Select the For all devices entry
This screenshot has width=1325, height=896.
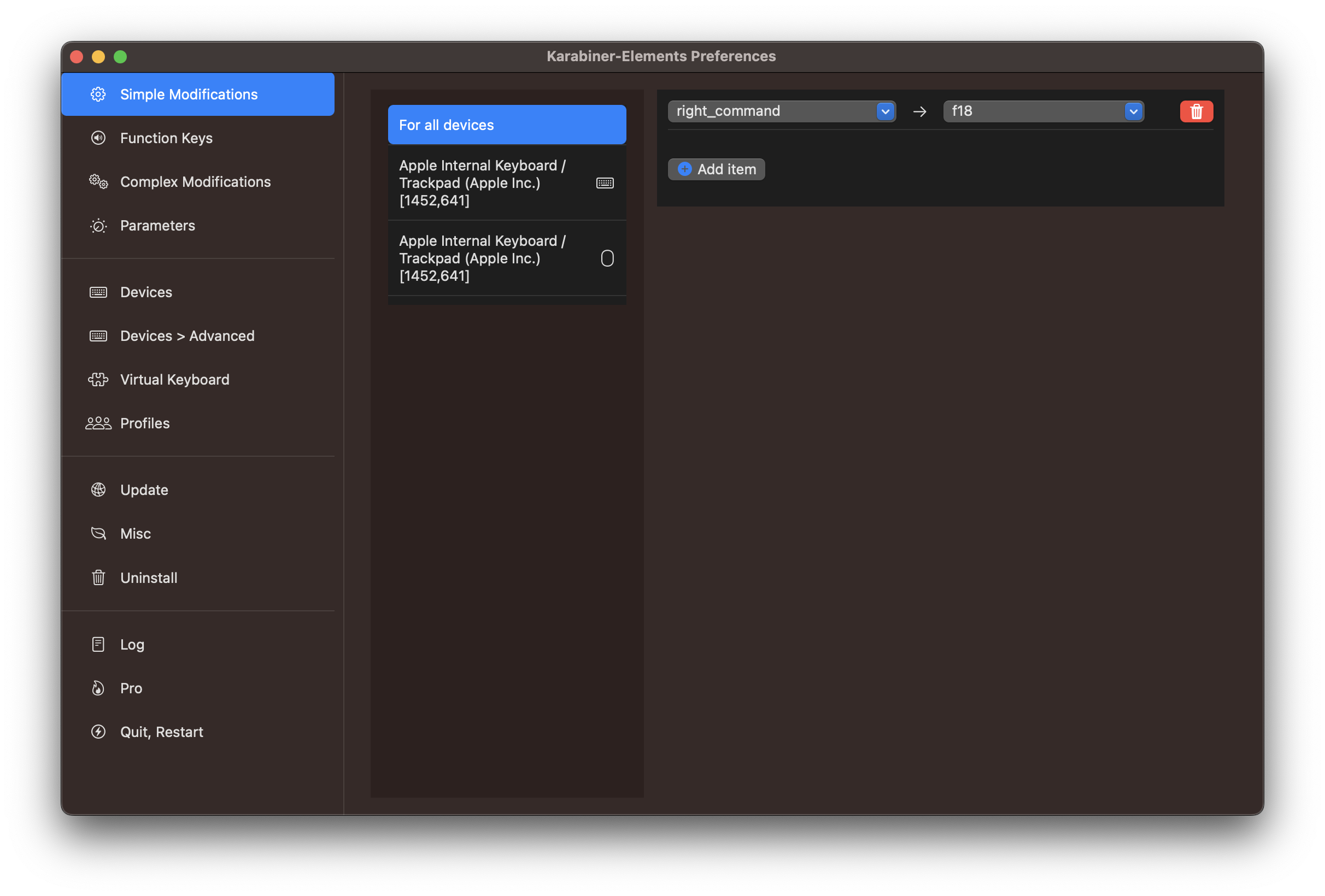click(506, 125)
